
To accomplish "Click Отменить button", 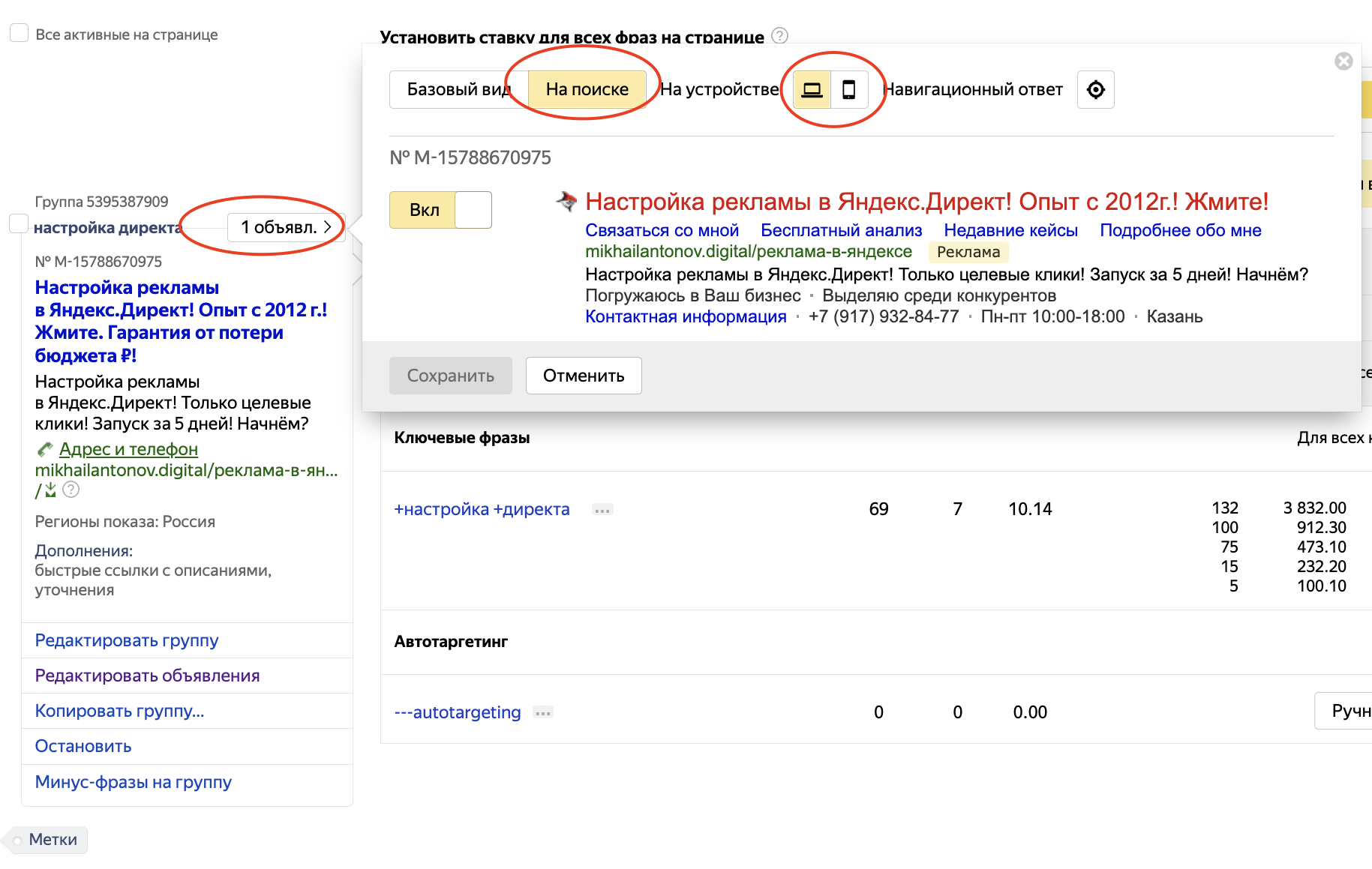I will (x=584, y=376).
